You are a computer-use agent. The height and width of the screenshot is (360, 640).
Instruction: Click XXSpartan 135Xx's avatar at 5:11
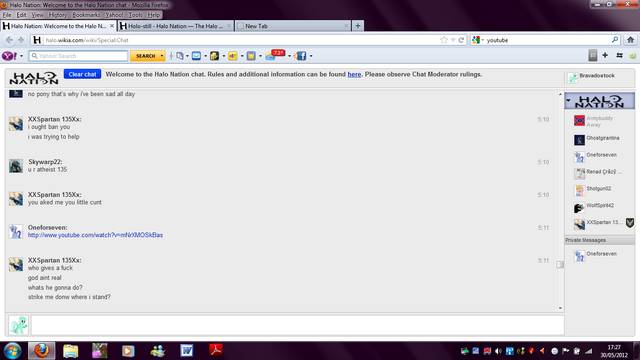tap(16, 264)
